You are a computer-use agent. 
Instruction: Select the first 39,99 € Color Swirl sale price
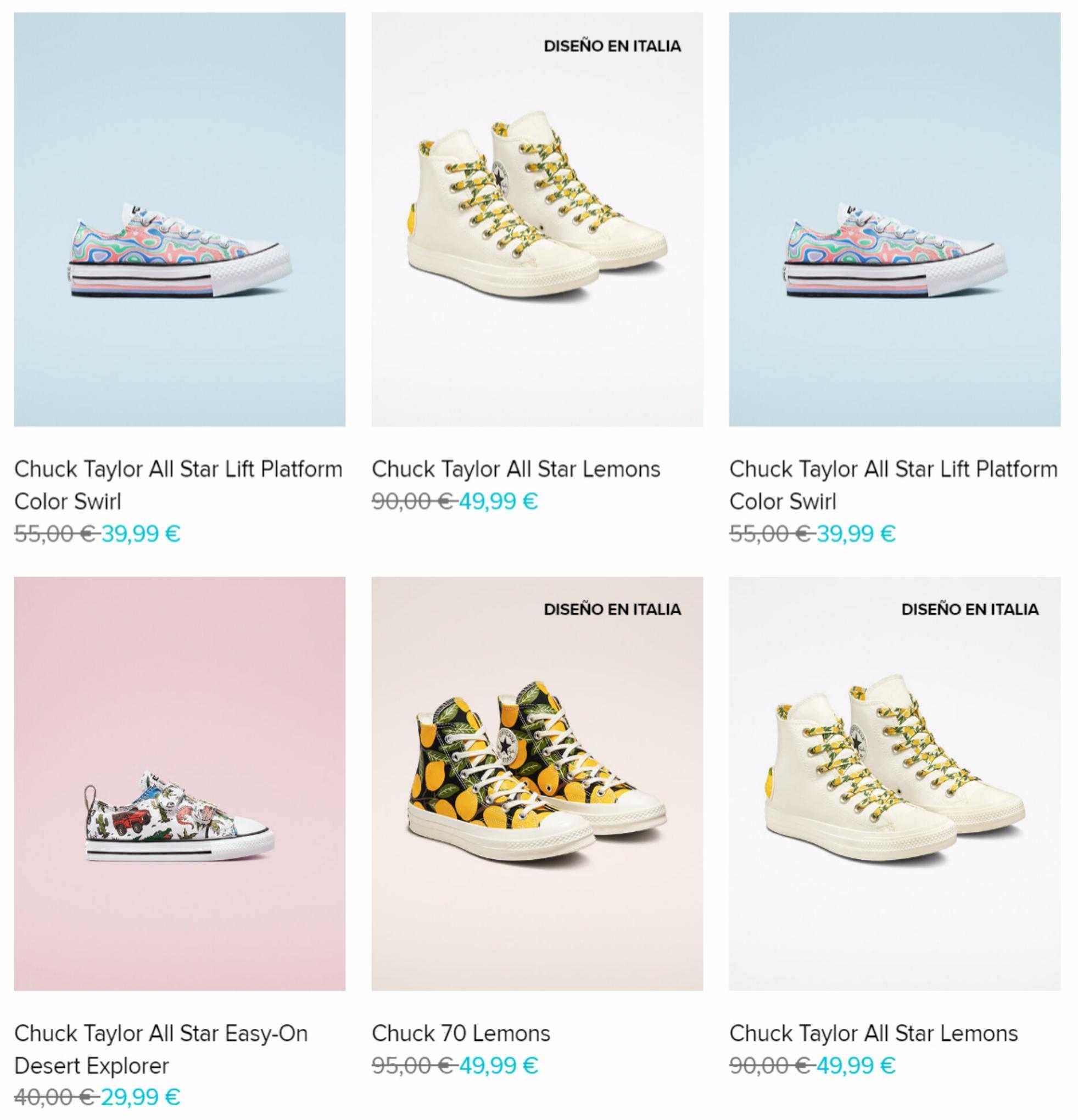[x=141, y=534]
